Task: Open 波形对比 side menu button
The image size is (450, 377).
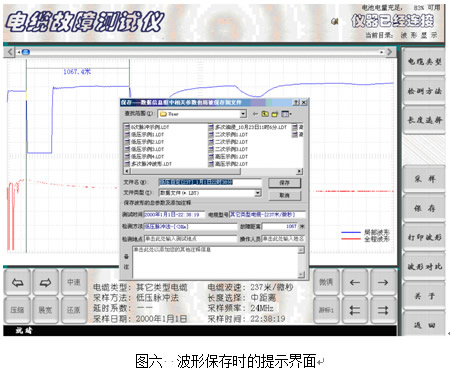Action: (x=424, y=267)
